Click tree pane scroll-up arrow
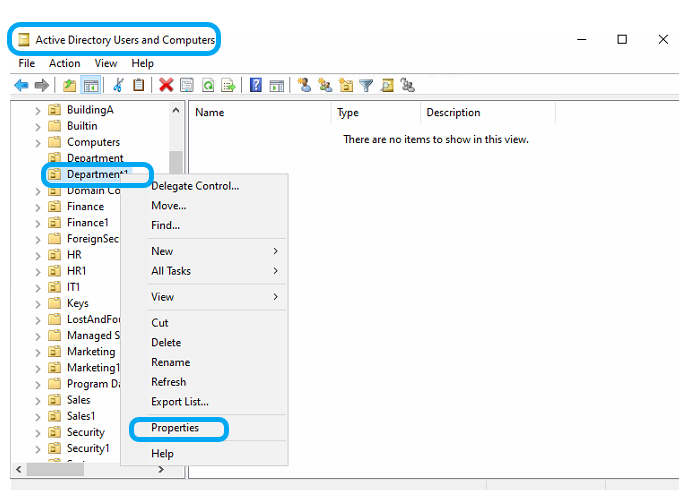686x496 pixels. click(x=176, y=110)
